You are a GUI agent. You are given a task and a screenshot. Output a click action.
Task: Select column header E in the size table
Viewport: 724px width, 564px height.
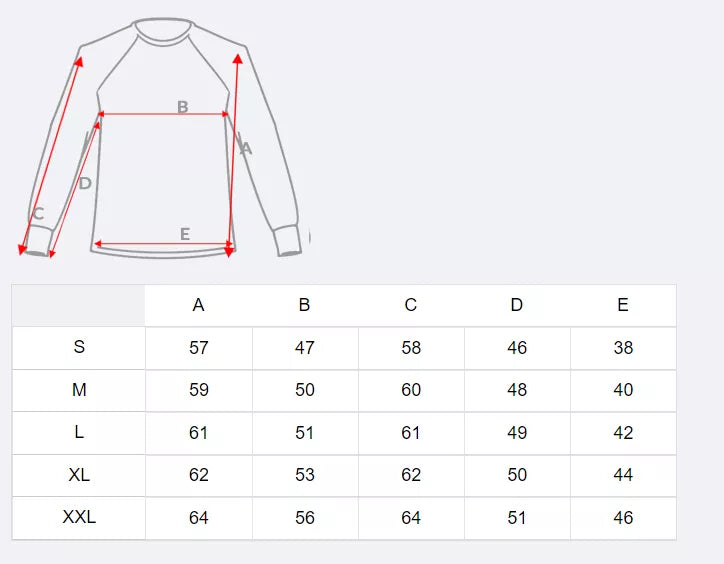pos(623,305)
